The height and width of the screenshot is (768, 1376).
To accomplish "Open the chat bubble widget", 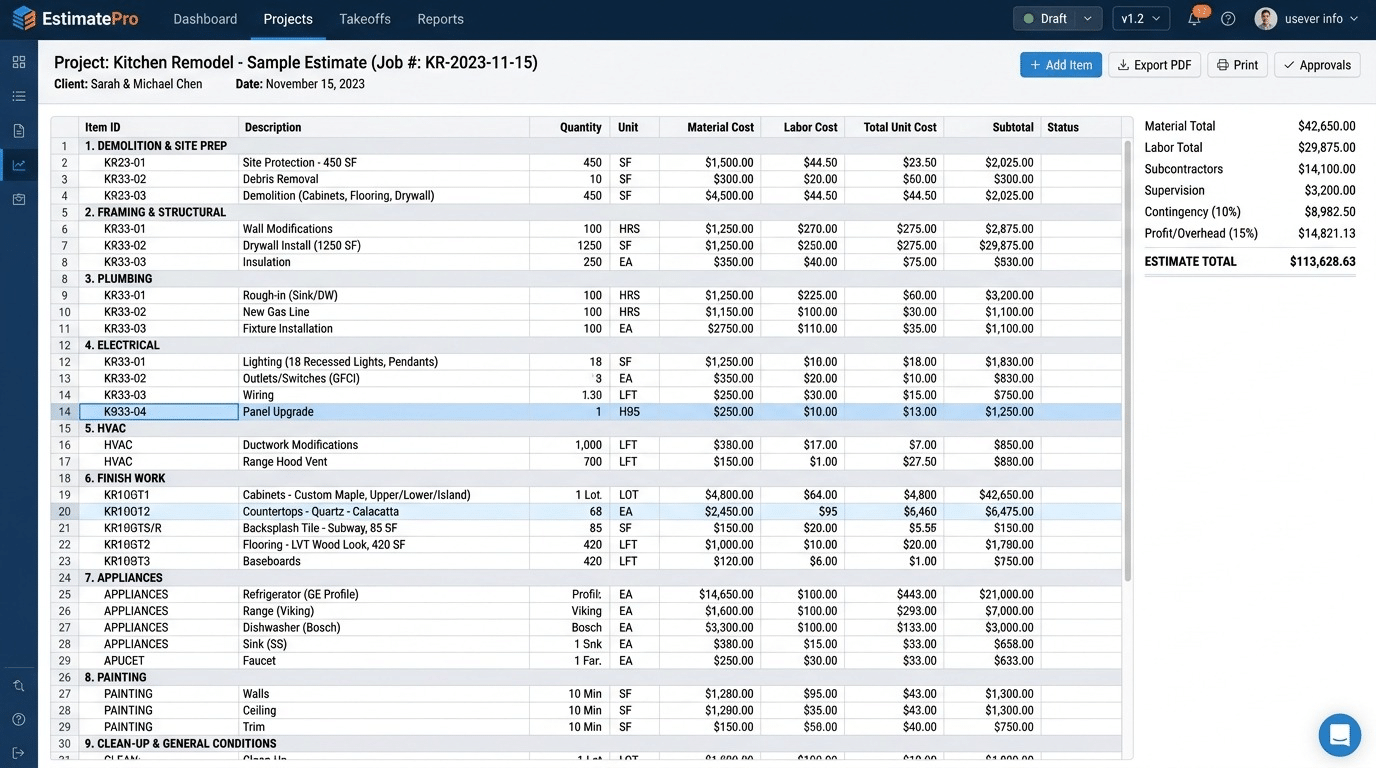I will (x=1340, y=736).
